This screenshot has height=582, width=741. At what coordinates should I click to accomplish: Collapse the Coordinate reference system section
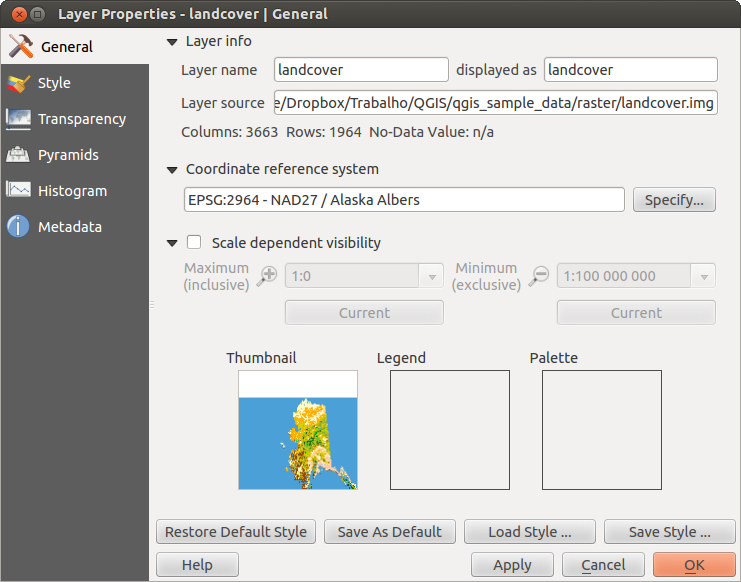coord(172,170)
